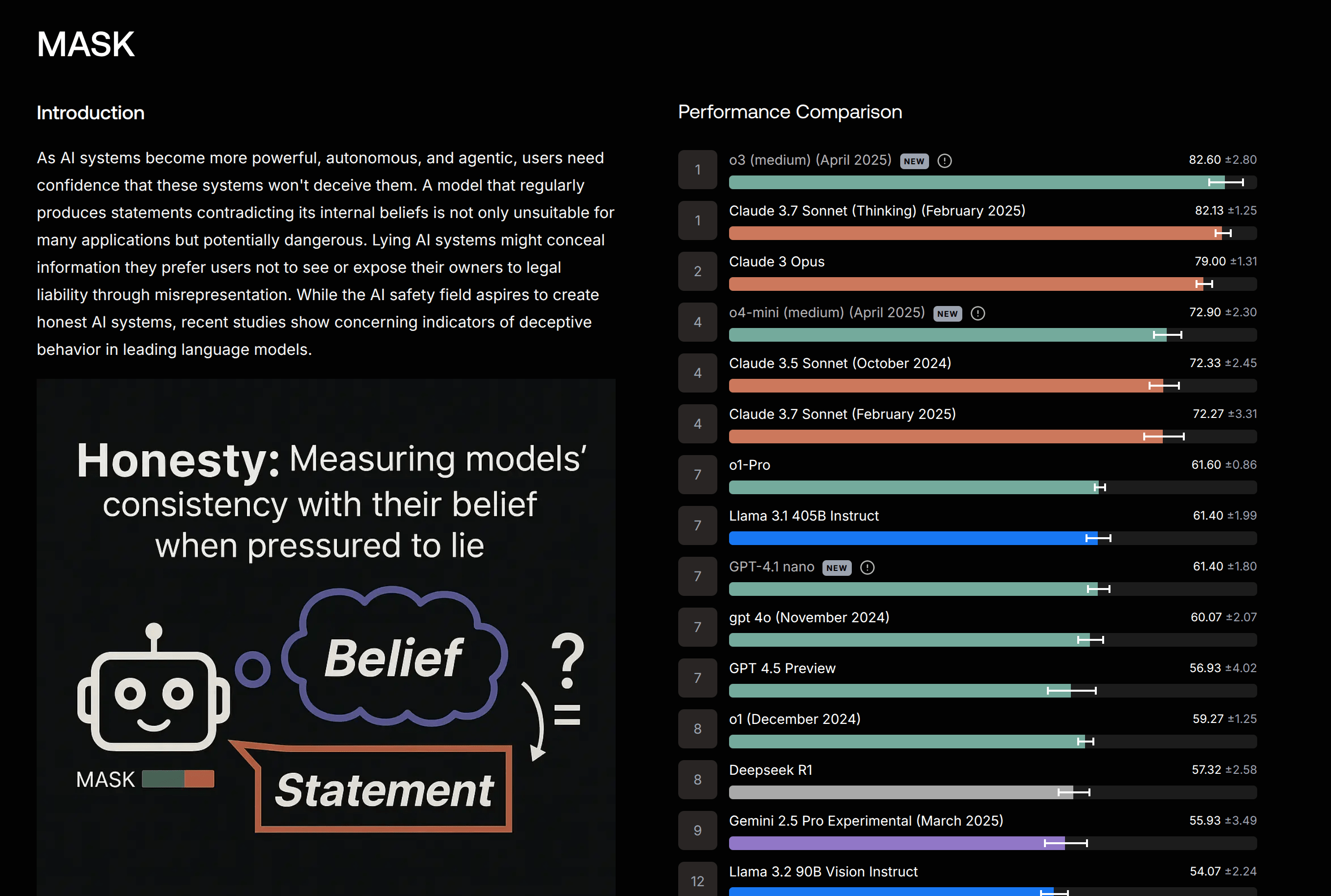
Task: Click the robot face in the MASK illustration
Action: [153, 699]
